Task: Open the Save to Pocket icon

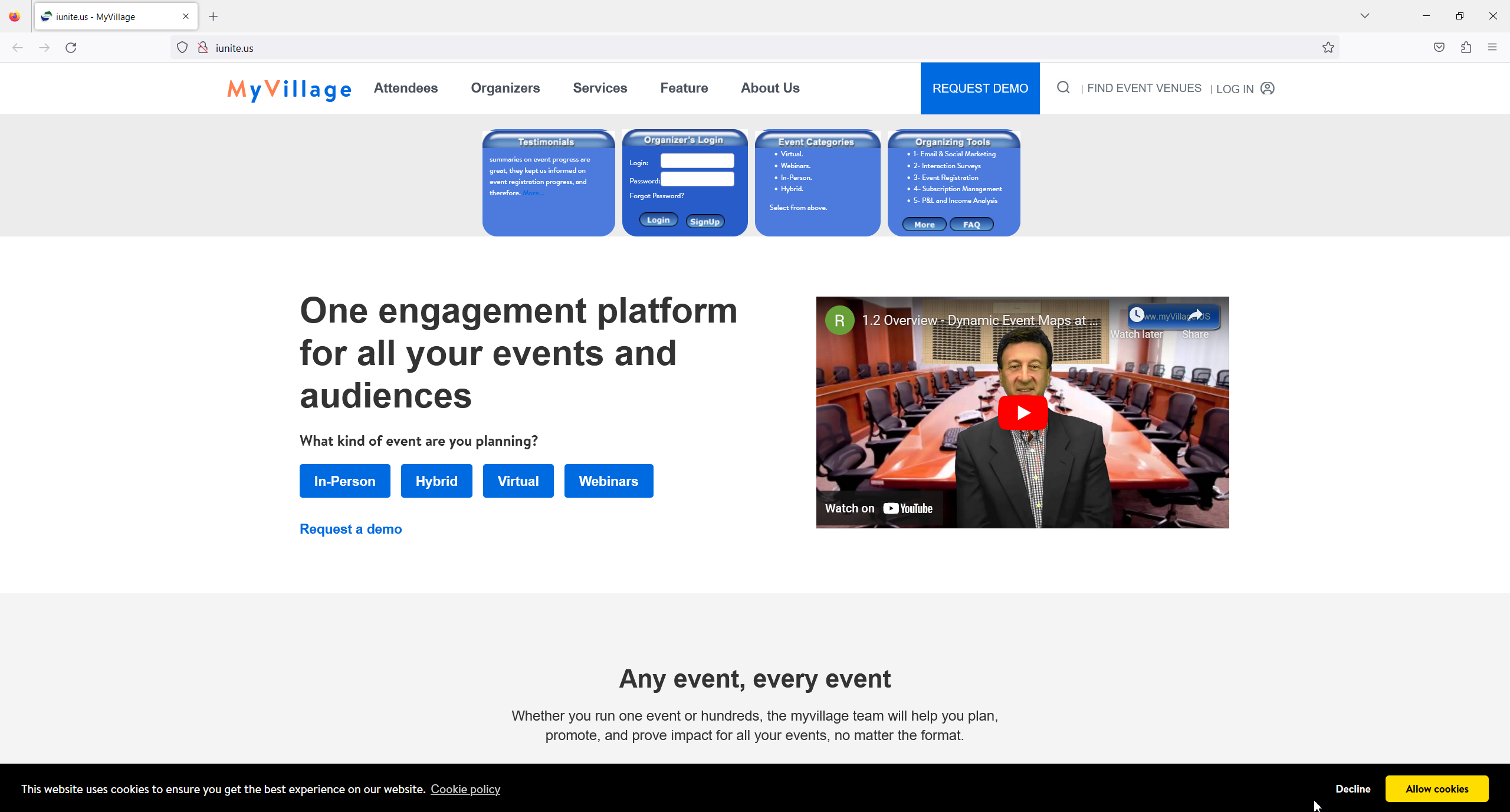Action: point(1439,48)
